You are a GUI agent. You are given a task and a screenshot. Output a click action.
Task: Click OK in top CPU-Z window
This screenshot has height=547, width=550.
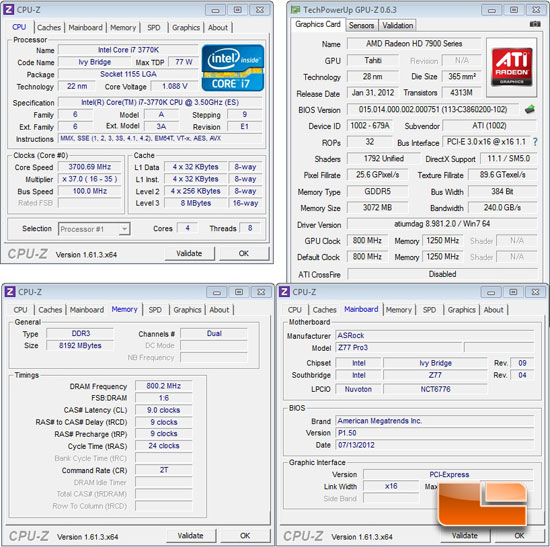(x=244, y=253)
